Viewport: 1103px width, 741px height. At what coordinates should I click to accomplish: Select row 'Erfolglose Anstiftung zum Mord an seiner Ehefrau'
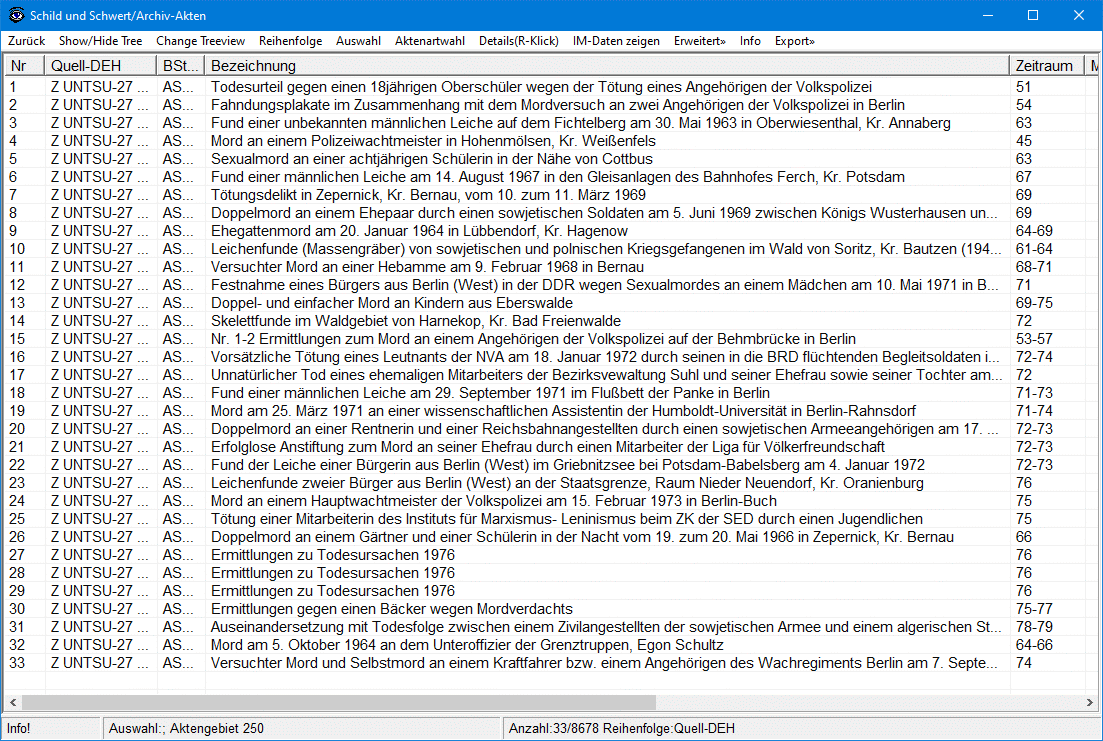(550, 447)
